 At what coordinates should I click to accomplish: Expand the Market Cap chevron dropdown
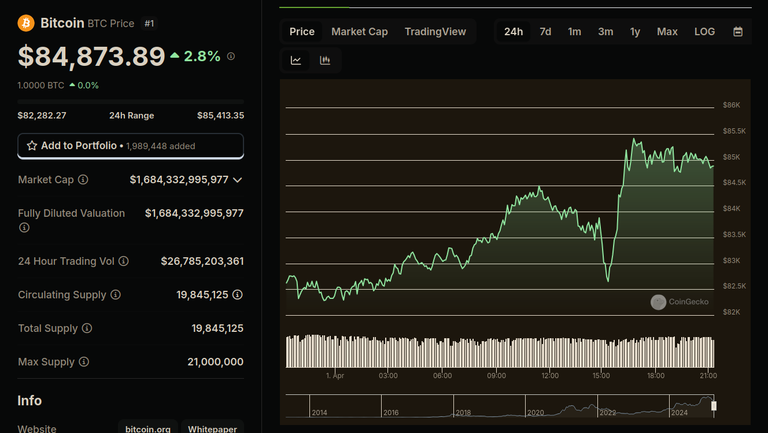click(238, 180)
